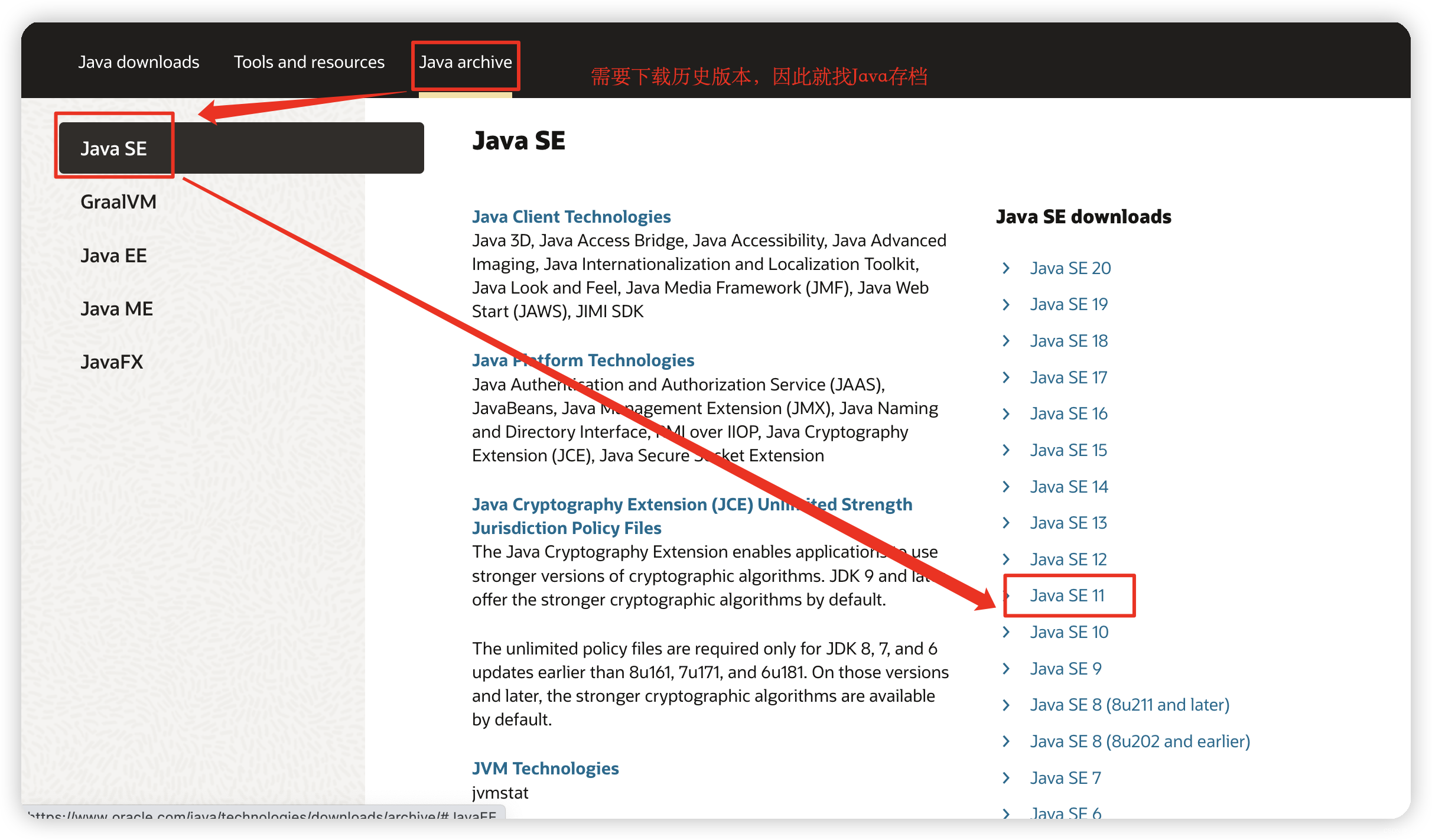The height and width of the screenshot is (840, 1432).
Task: Click the chevron beside Java SE 18
Action: (1006, 341)
